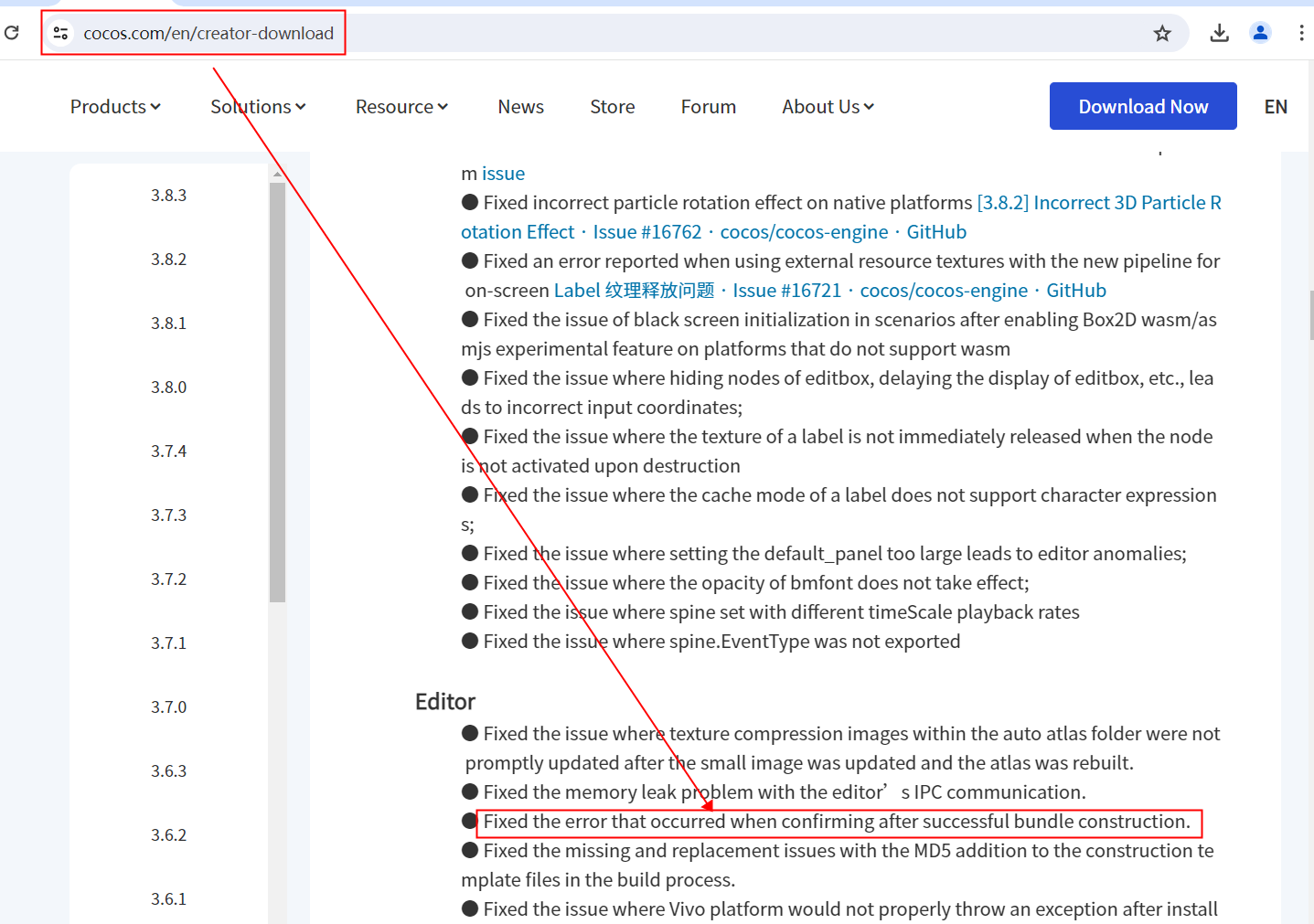Screen dimensions: 1314x924
Task: Click the version list scroll-up arrow
Action: pyautogui.click(x=278, y=173)
